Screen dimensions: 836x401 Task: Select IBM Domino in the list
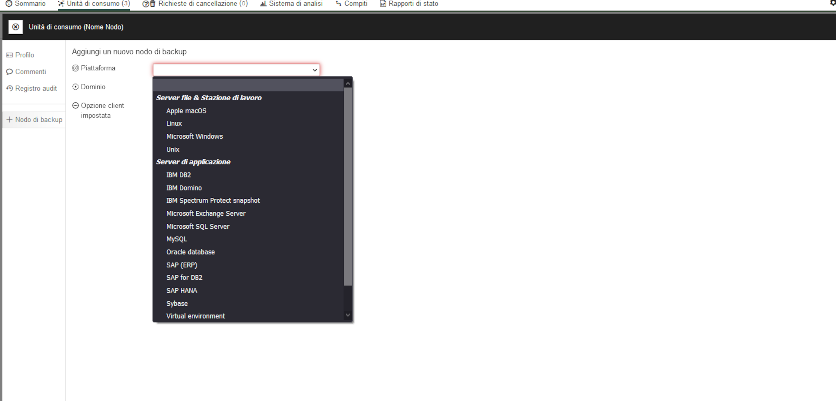point(248,188)
